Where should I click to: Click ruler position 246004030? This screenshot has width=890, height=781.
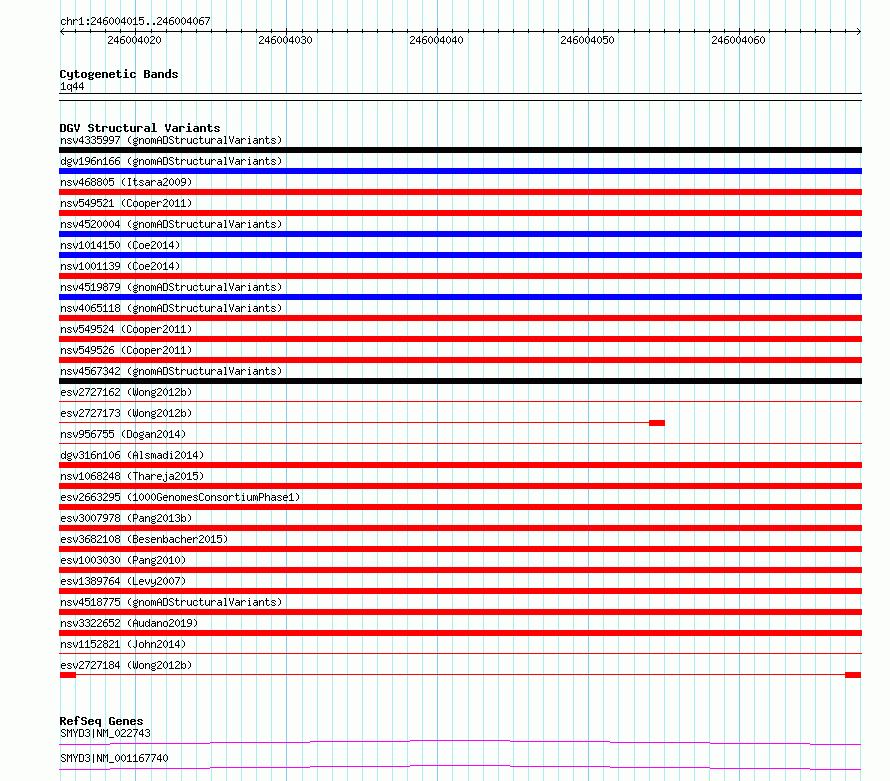click(x=286, y=40)
